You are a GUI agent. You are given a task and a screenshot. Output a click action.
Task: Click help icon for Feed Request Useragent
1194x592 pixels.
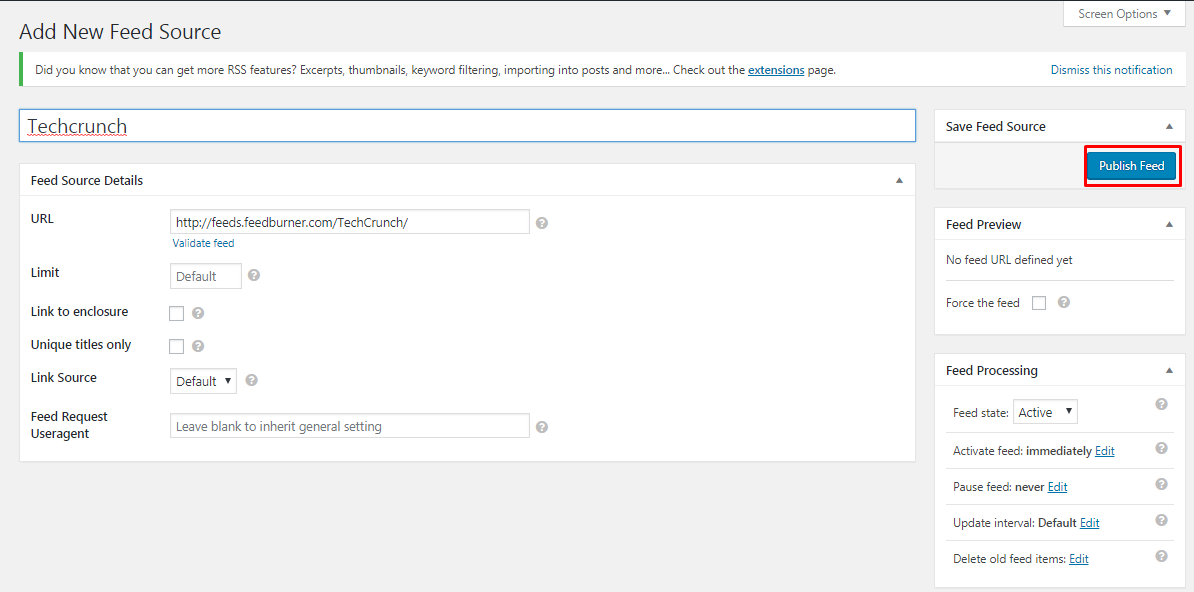[x=542, y=427]
